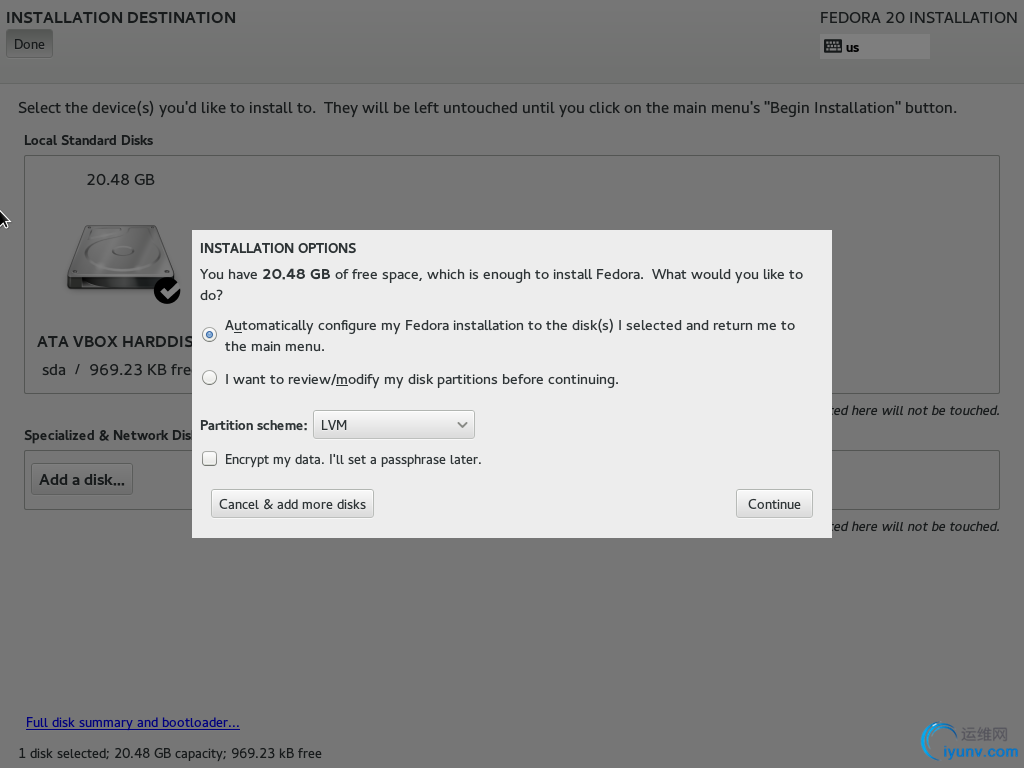Click the checkmark badge on the disk
The height and width of the screenshot is (768, 1024).
tap(167, 291)
